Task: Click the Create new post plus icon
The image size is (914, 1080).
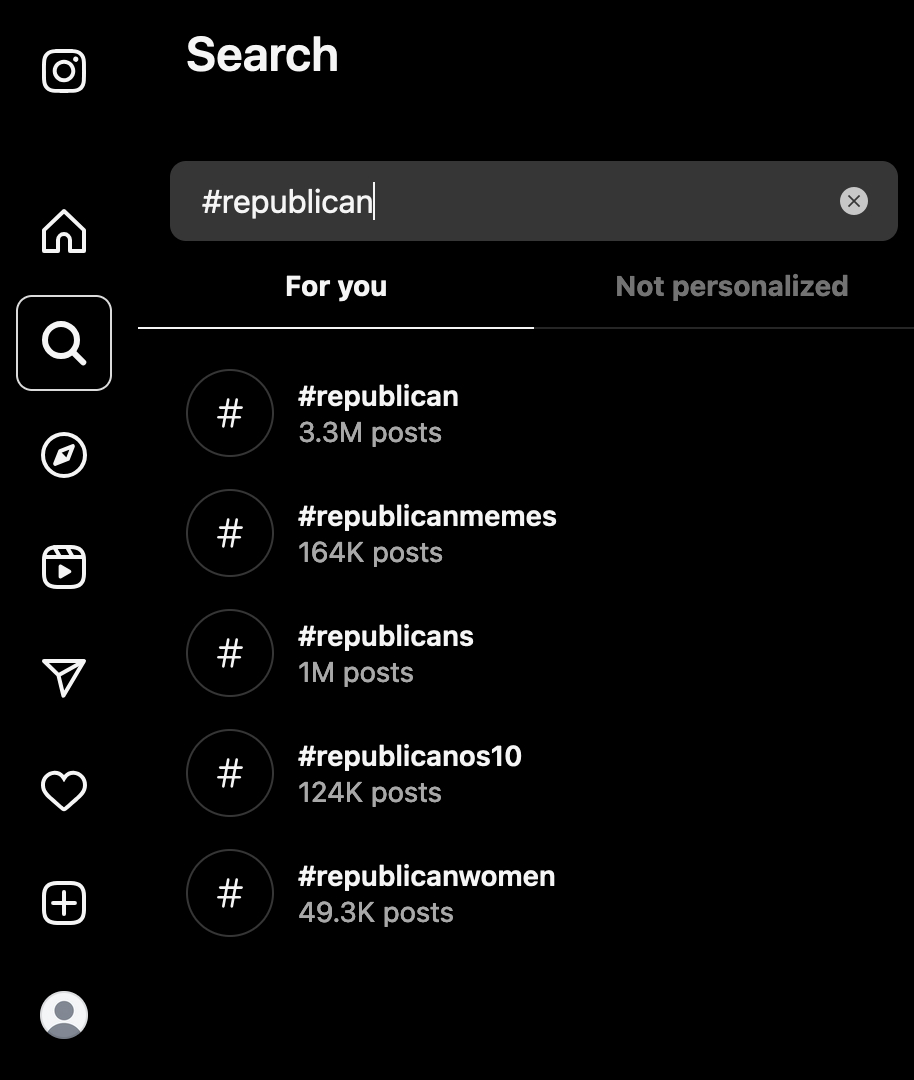Action: pyautogui.click(x=64, y=903)
